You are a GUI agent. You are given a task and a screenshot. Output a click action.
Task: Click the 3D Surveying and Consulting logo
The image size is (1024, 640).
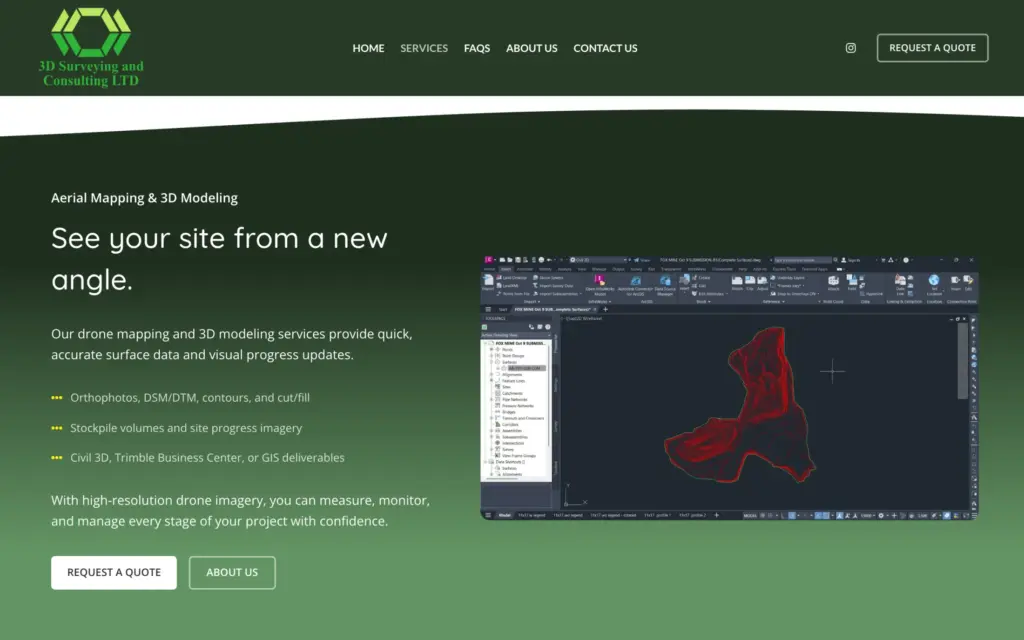click(91, 47)
